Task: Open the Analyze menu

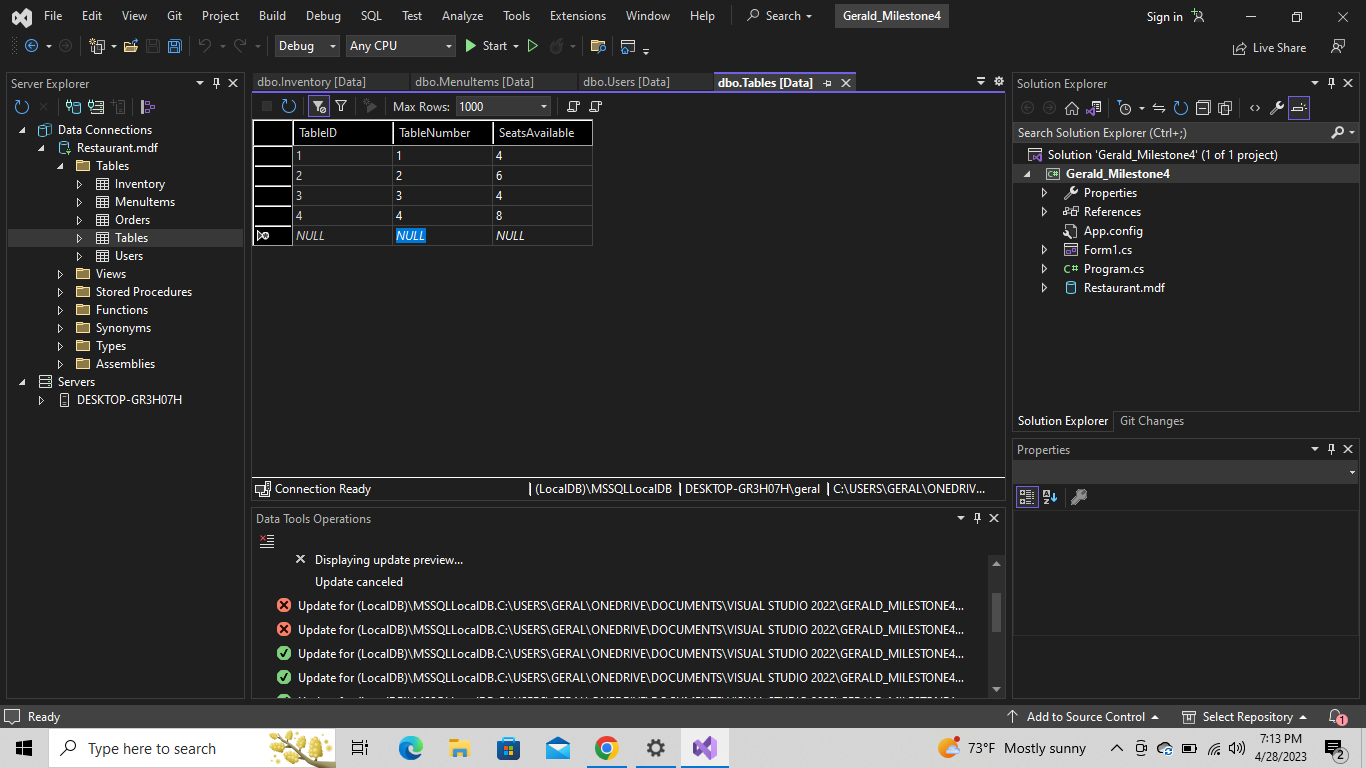Action: (x=462, y=15)
